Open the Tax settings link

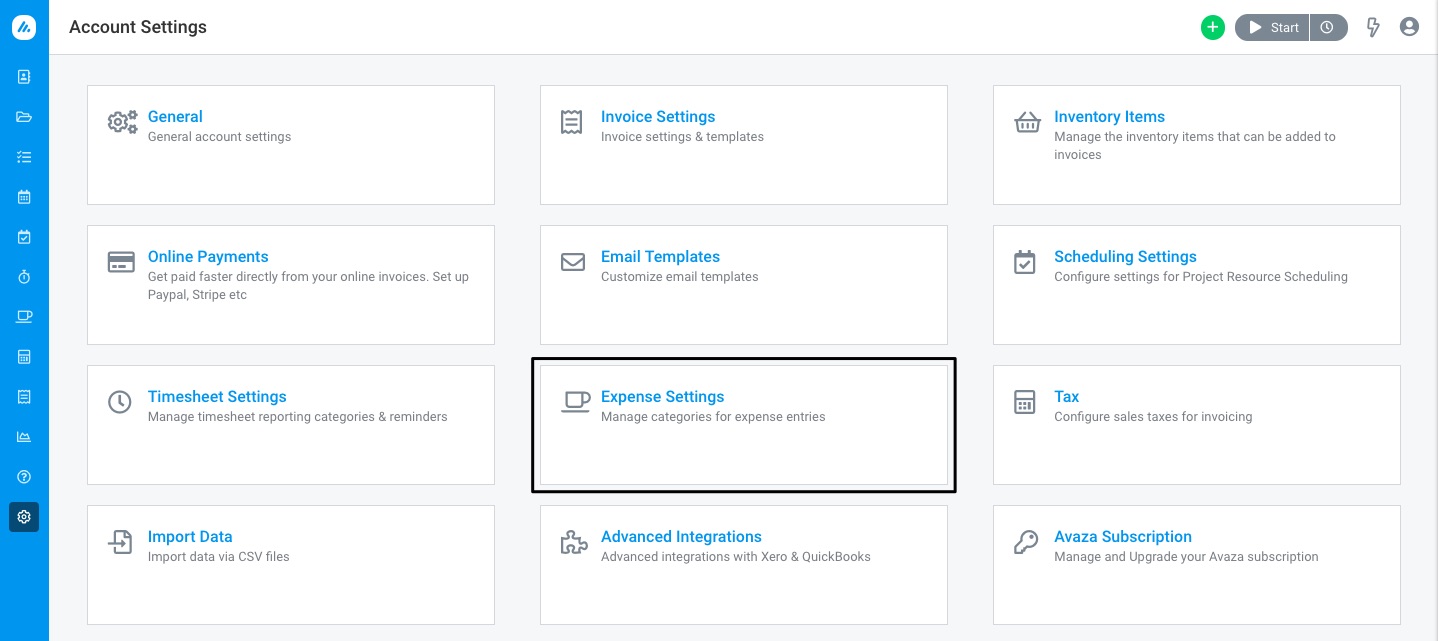tap(1066, 397)
